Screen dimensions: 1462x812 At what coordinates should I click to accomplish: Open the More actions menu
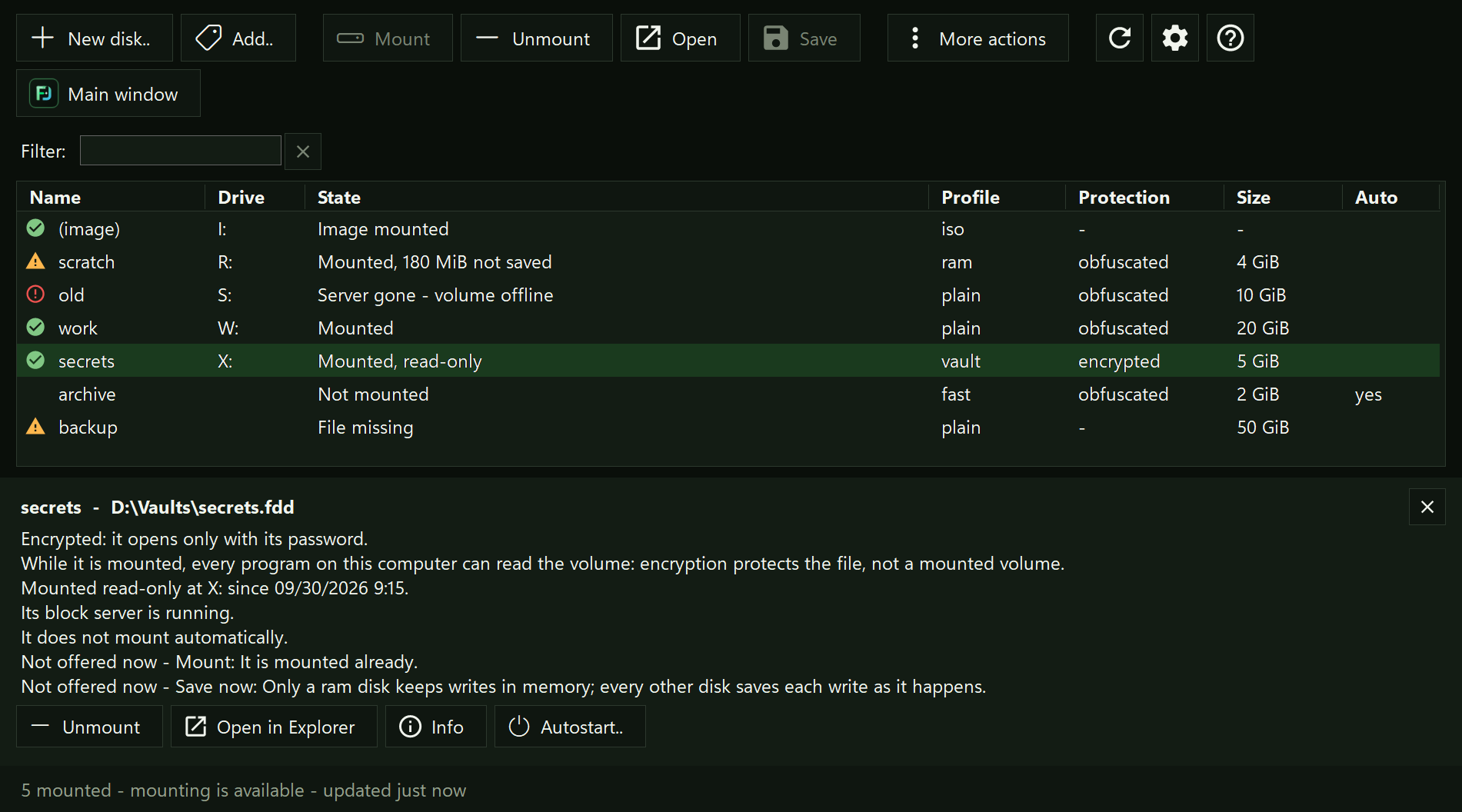pos(977,38)
